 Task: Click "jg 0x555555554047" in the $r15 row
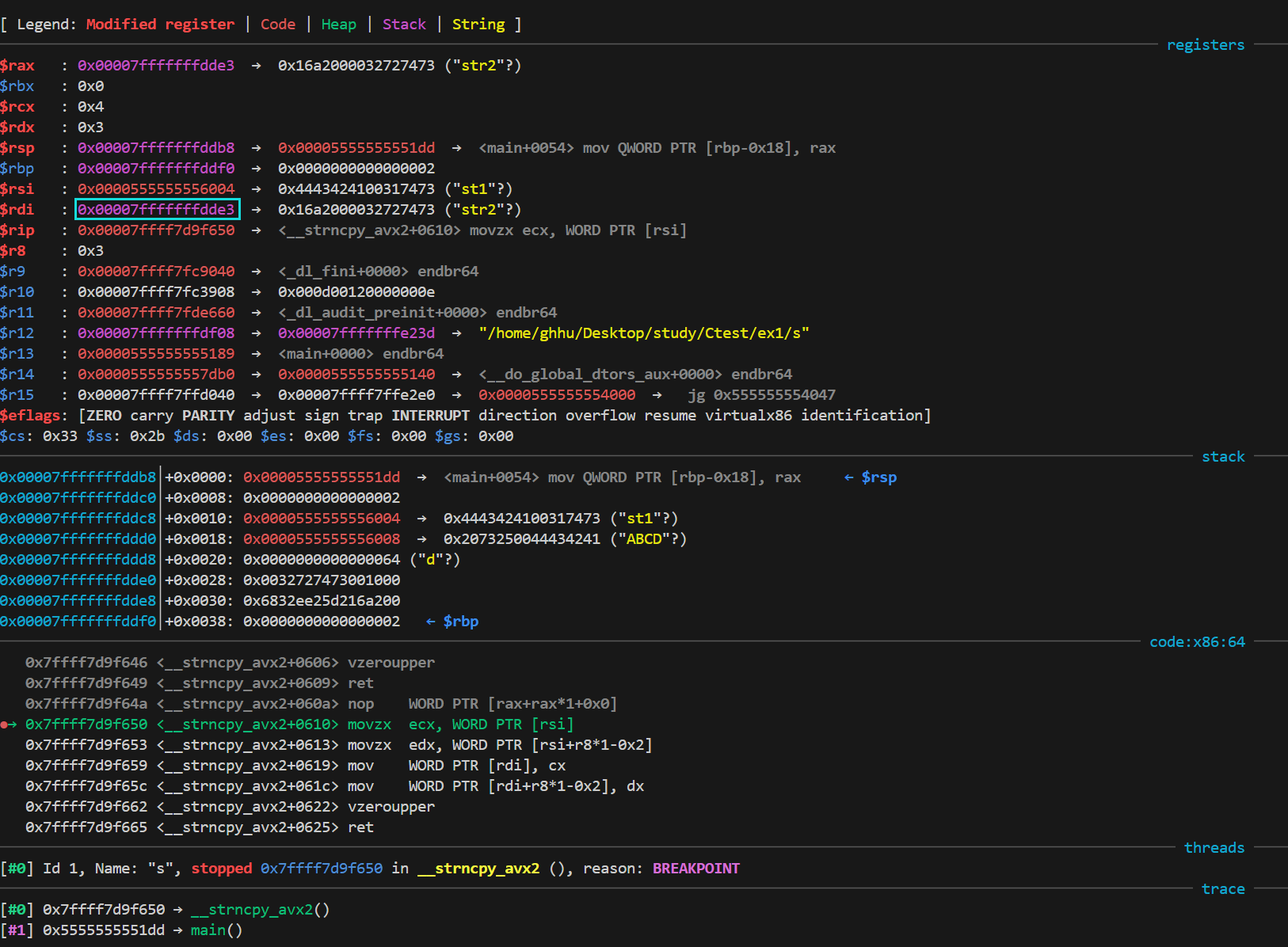tap(761, 395)
